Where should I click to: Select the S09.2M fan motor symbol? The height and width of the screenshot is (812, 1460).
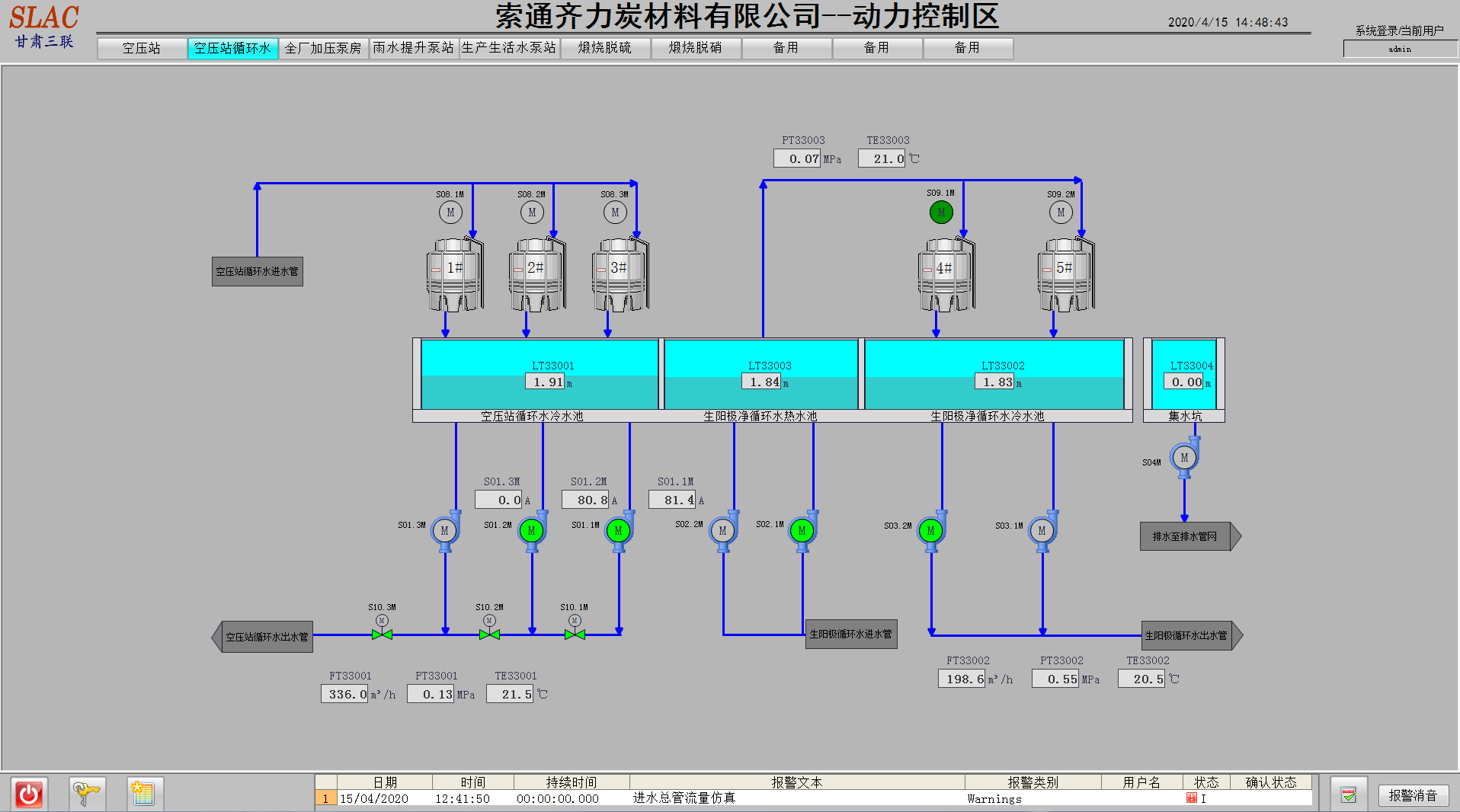(1061, 213)
